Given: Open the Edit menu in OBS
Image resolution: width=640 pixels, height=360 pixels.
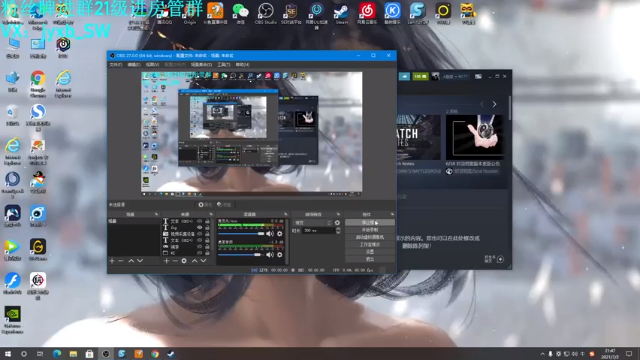Looking at the screenshot, I should pos(133,65).
